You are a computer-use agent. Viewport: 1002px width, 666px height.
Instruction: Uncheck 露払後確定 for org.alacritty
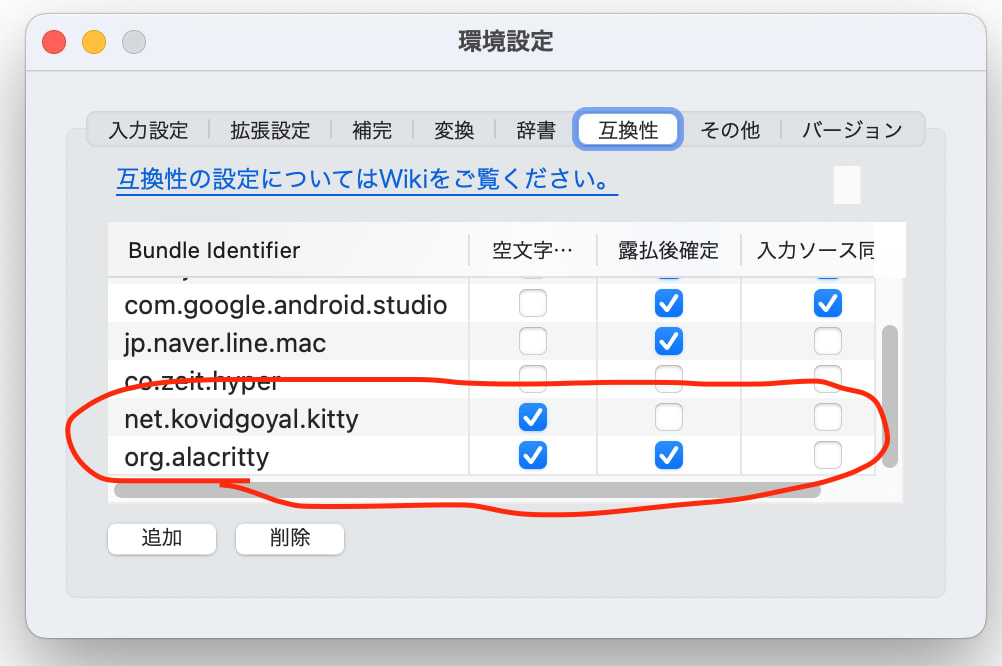coord(668,455)
